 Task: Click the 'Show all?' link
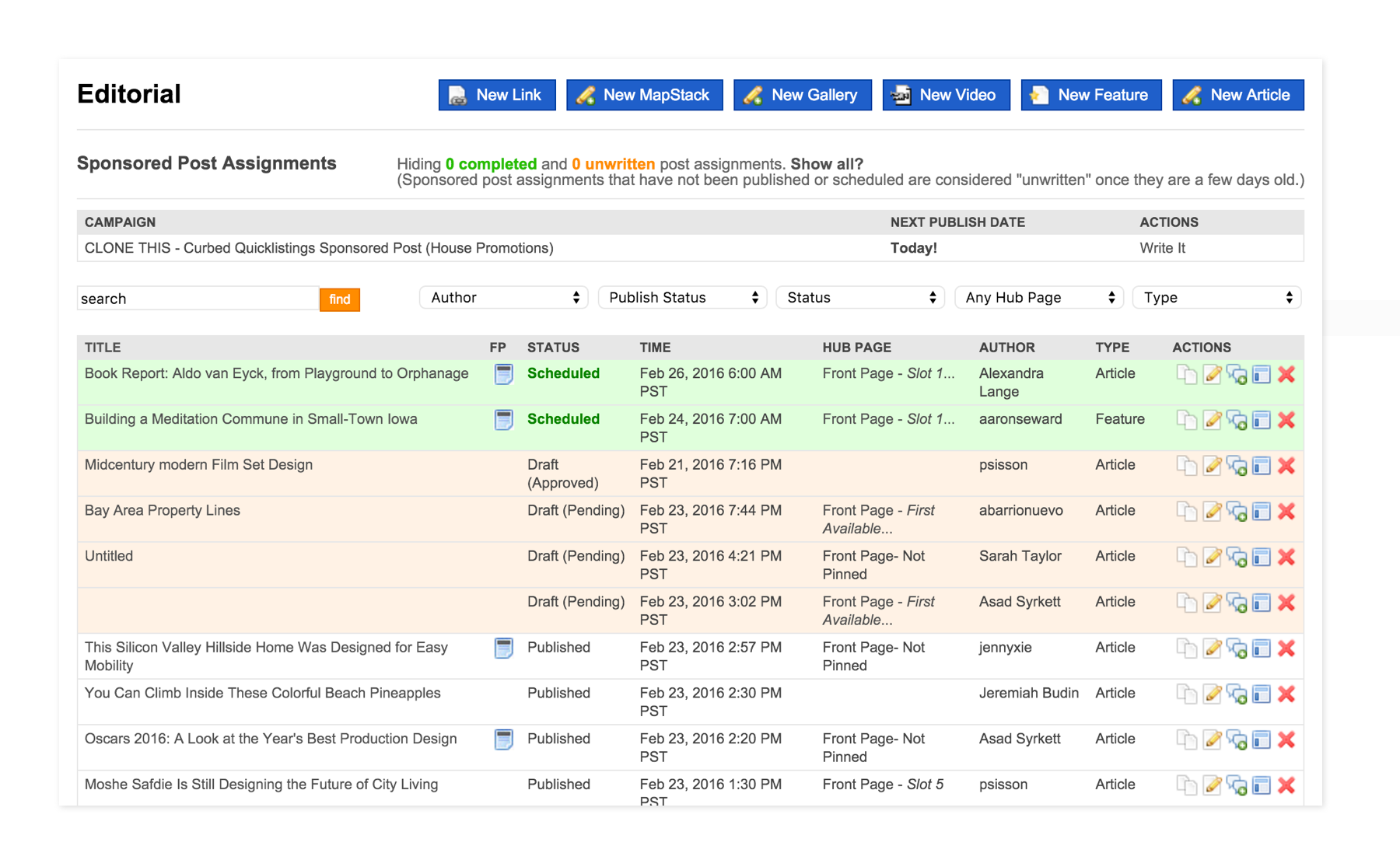(x=827, y=164)
